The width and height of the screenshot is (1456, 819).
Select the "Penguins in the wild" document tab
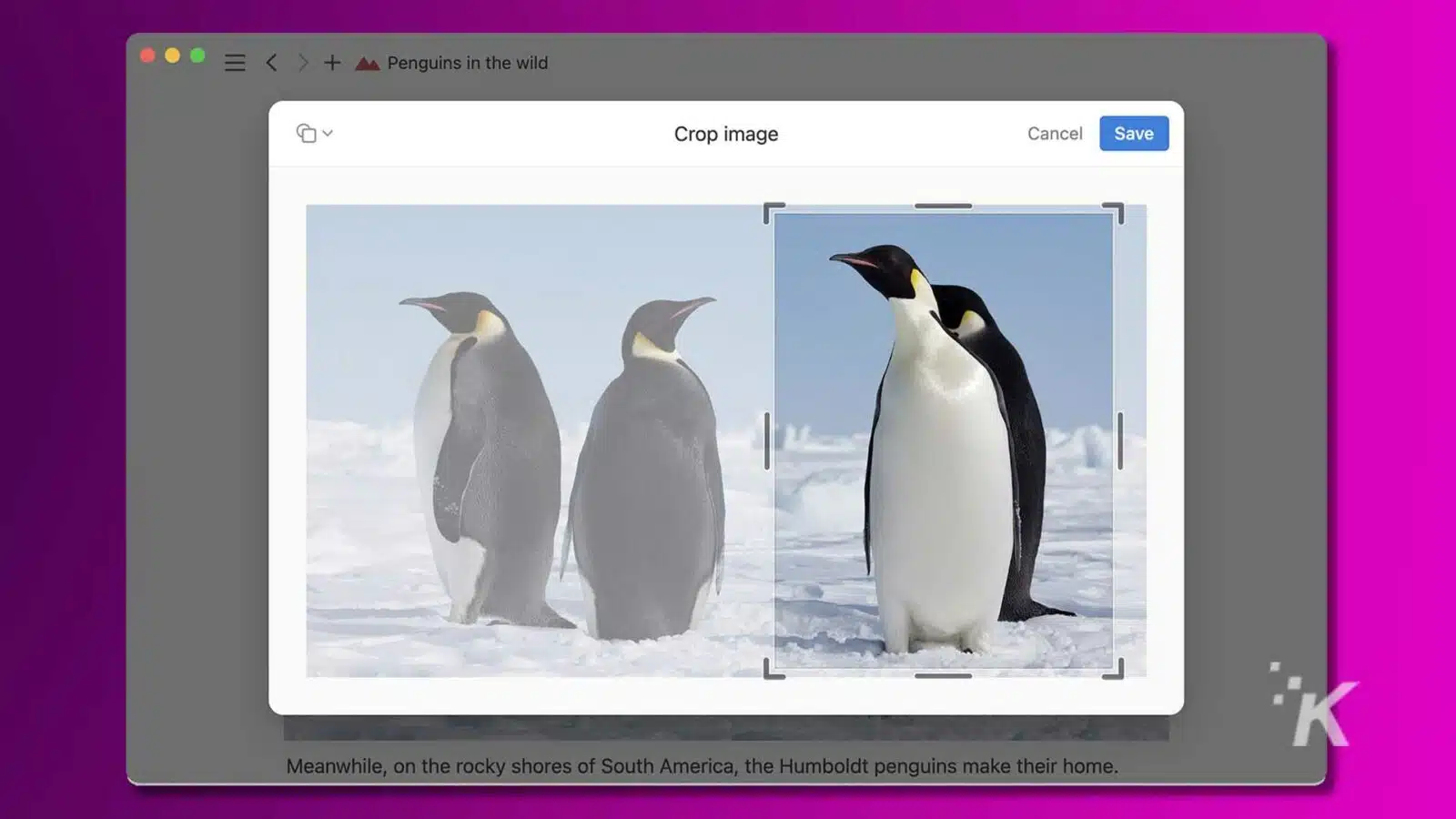(467, 63)
